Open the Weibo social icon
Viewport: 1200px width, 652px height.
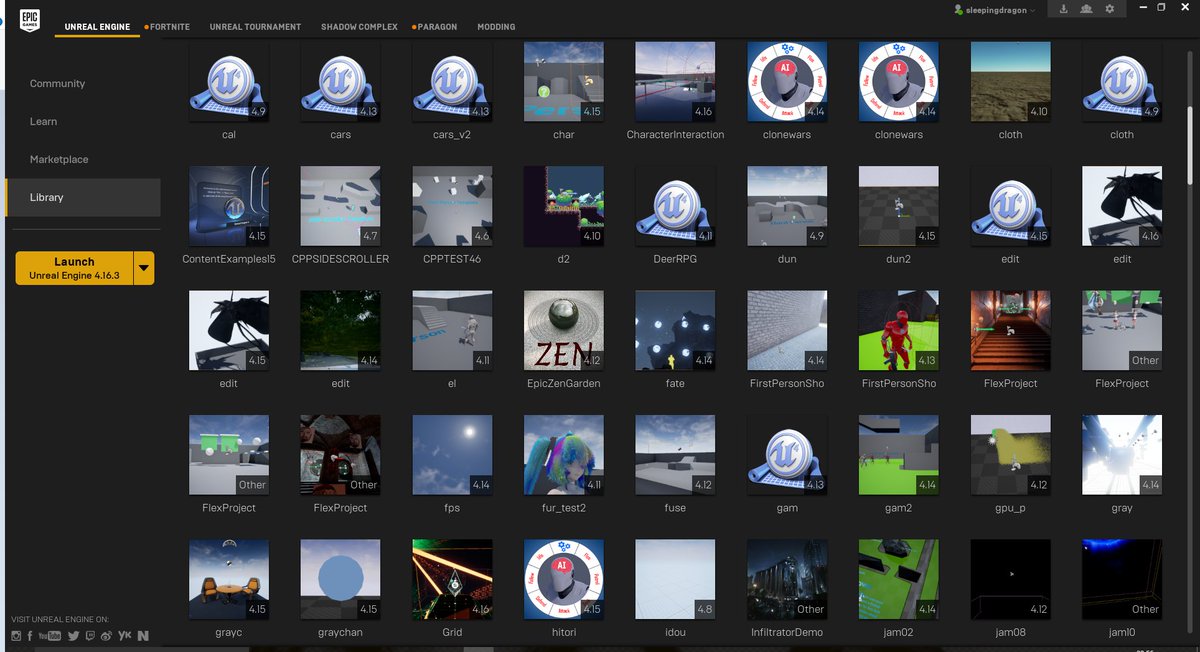tap(107, 636)
